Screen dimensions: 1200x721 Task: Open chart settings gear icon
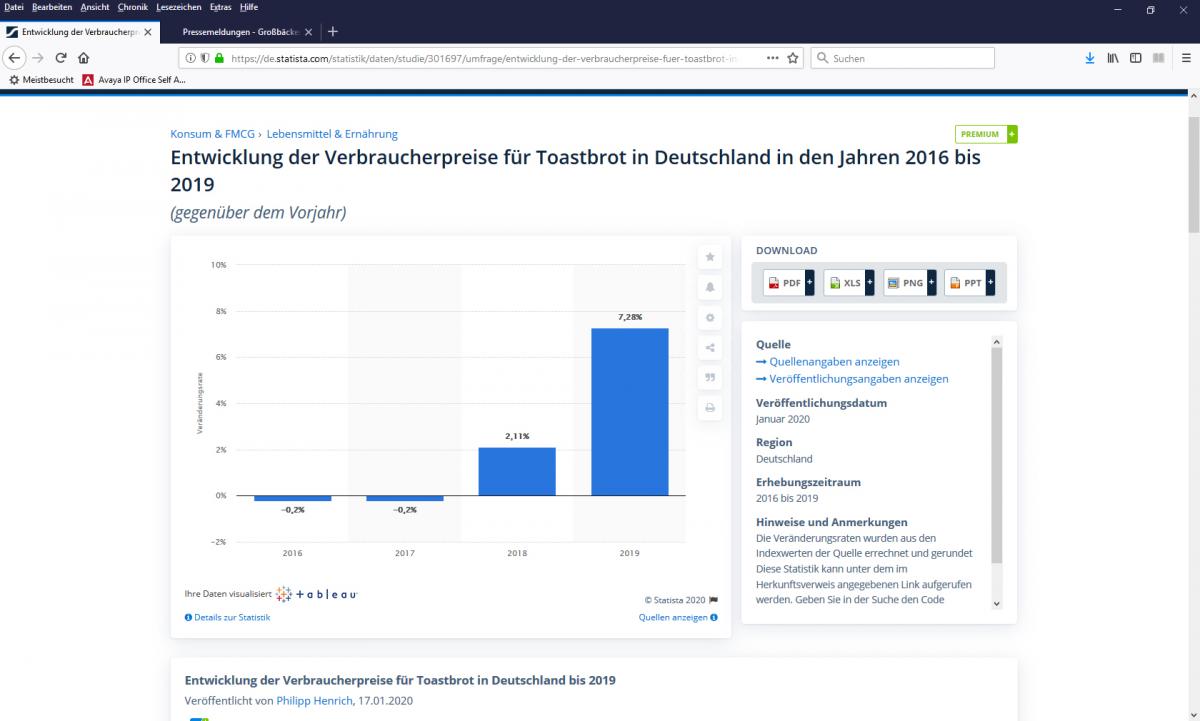click(x=710, y=317)
